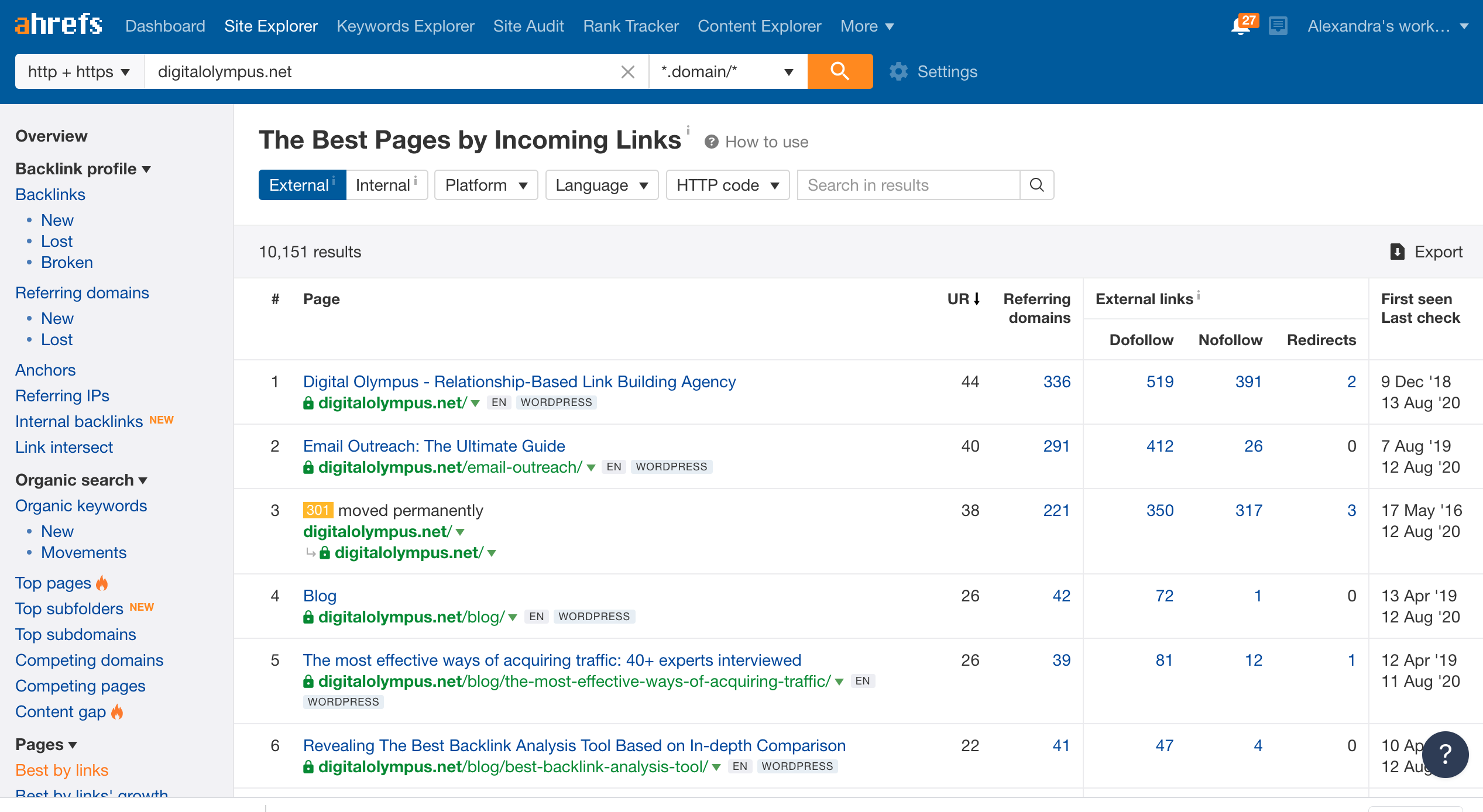The image size is (1483, 812).
Task: Click the Overview sidebar link
Action: (52, 136)
